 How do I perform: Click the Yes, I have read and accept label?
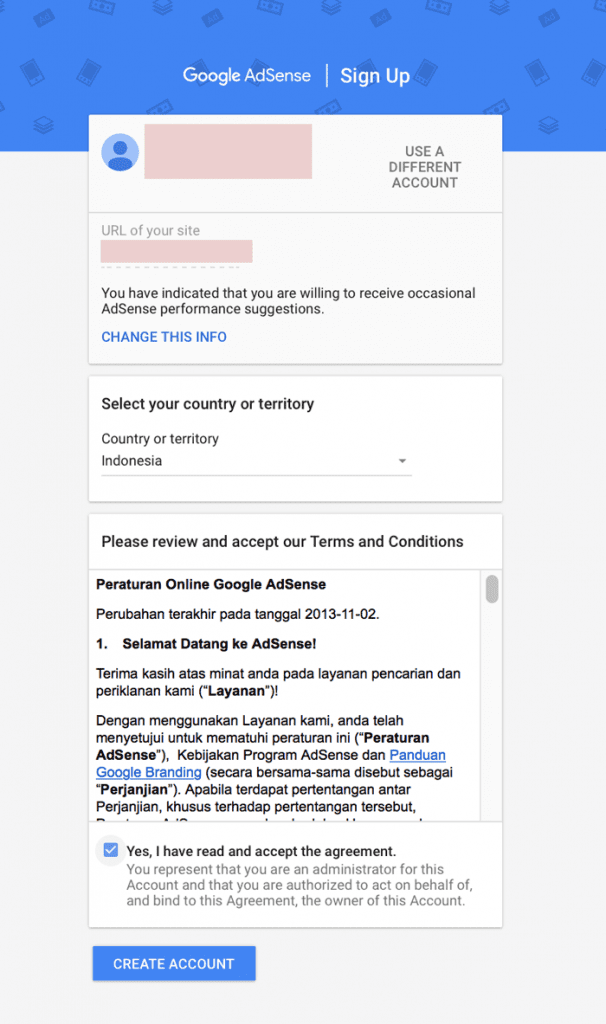[261, 851]
